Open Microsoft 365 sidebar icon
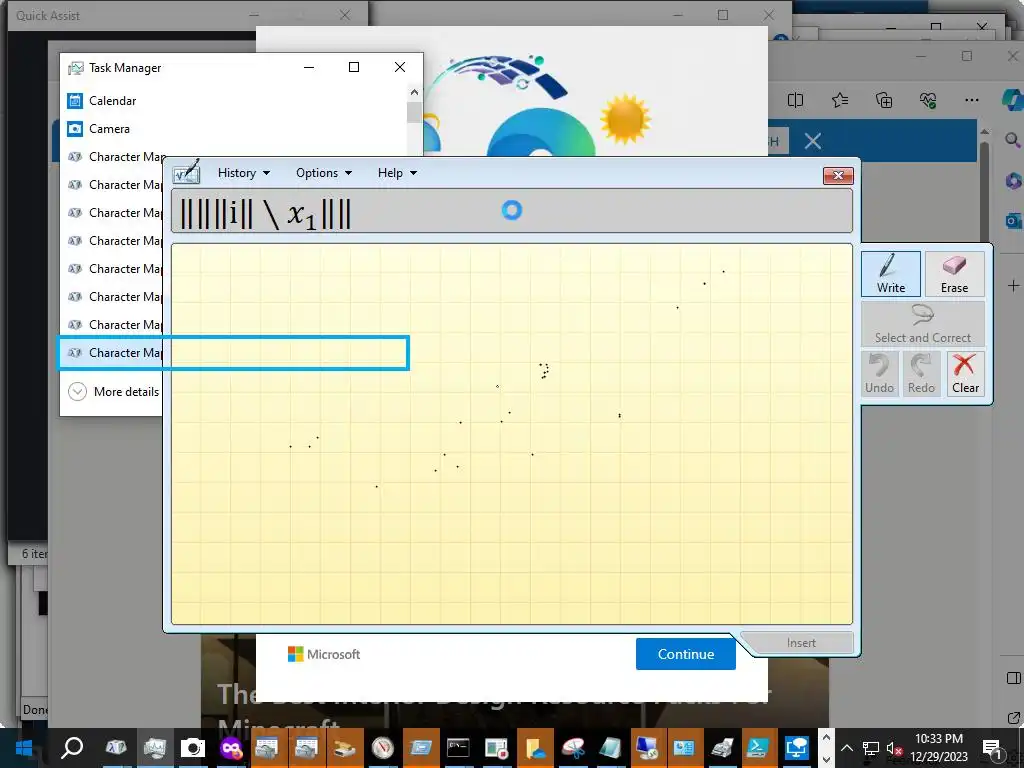Viewport: 1024px width, 768px height. [x=1013, y=180]
